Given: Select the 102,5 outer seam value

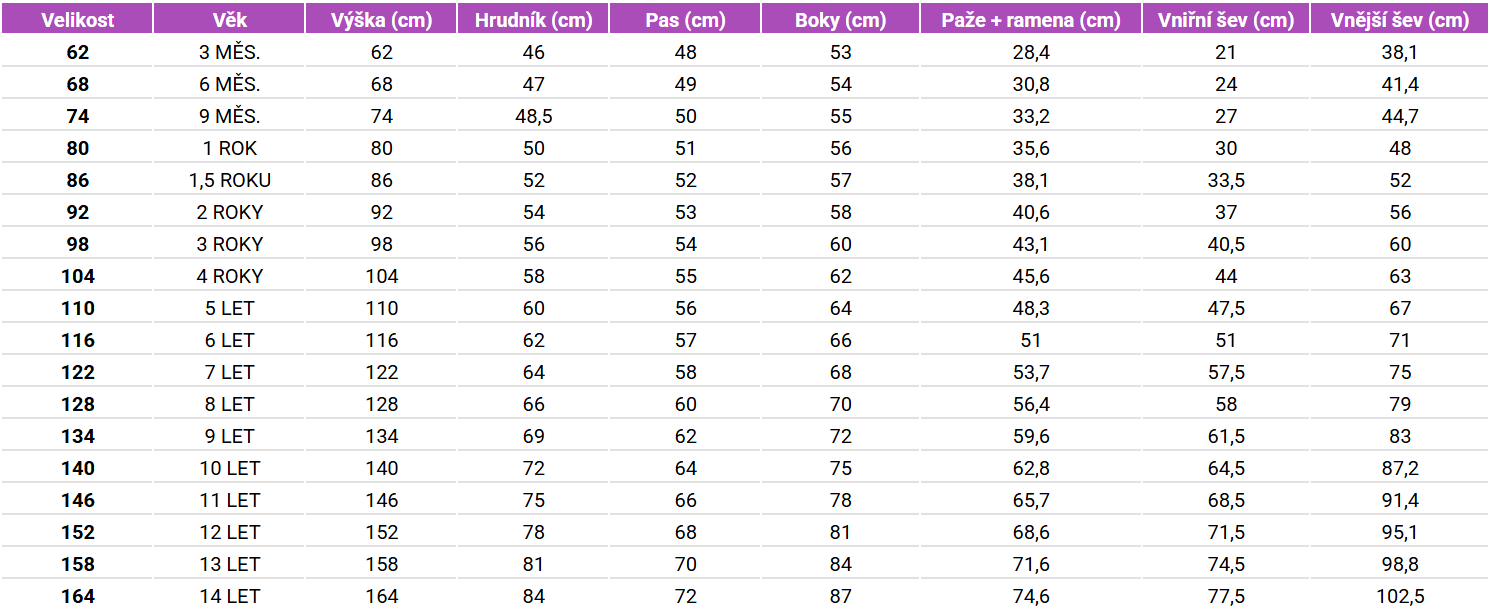Looking at the screenshot, I should pyautogui.click(x=1400, y=596).
